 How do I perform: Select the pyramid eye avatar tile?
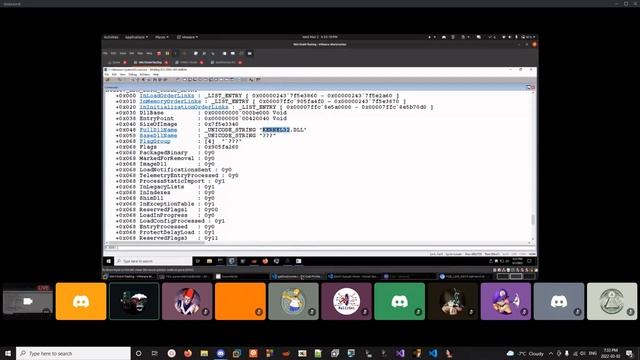click(x=611, y=301)
